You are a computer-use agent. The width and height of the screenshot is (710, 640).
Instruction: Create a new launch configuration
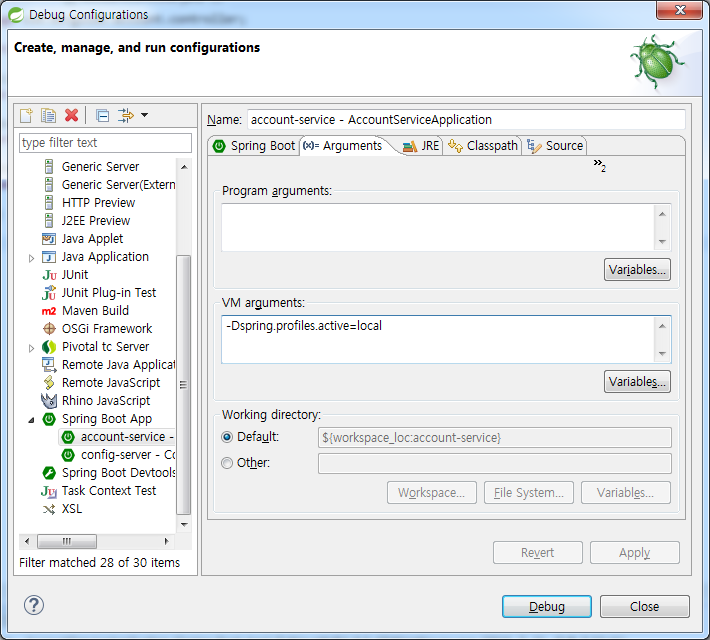click(x=26, y=115)
